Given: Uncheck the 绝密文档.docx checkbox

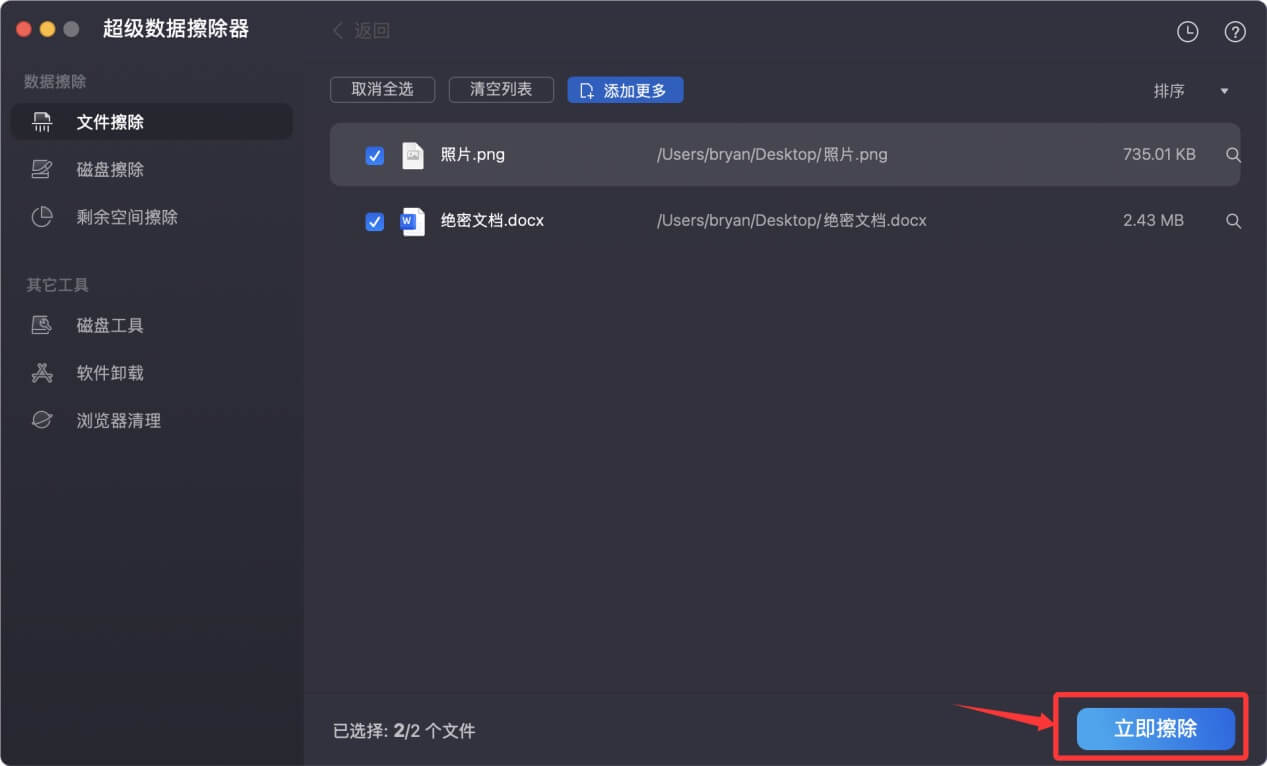Looking at the screenshot, I should click(374, 221).
